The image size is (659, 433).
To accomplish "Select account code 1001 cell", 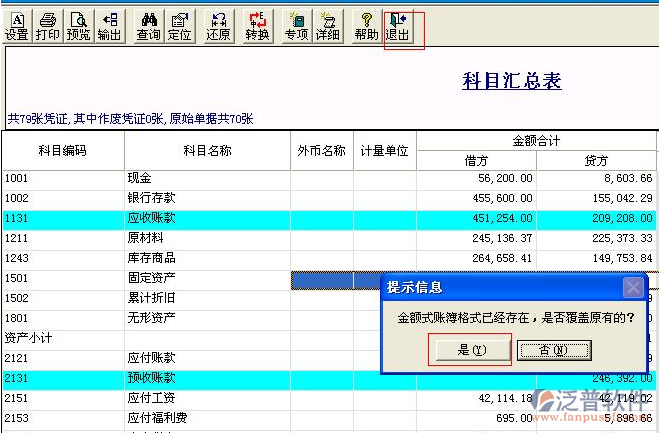I will (63, 178).
